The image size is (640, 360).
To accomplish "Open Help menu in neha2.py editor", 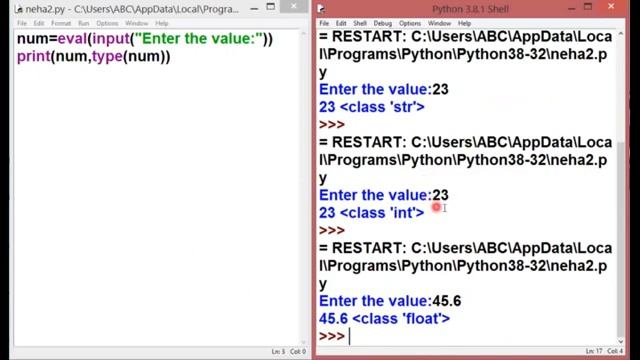I will coord(162,23).
